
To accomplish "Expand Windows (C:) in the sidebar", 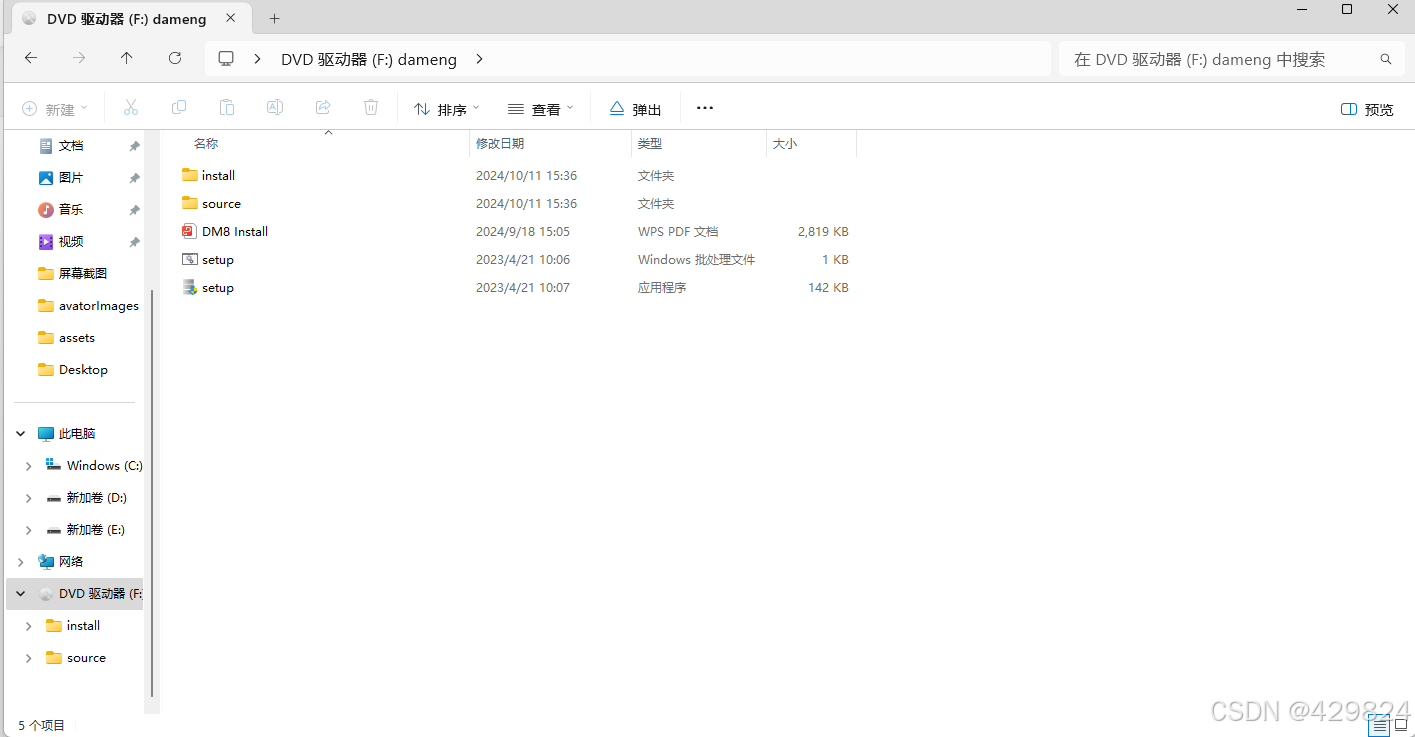I will click(28, 465).
